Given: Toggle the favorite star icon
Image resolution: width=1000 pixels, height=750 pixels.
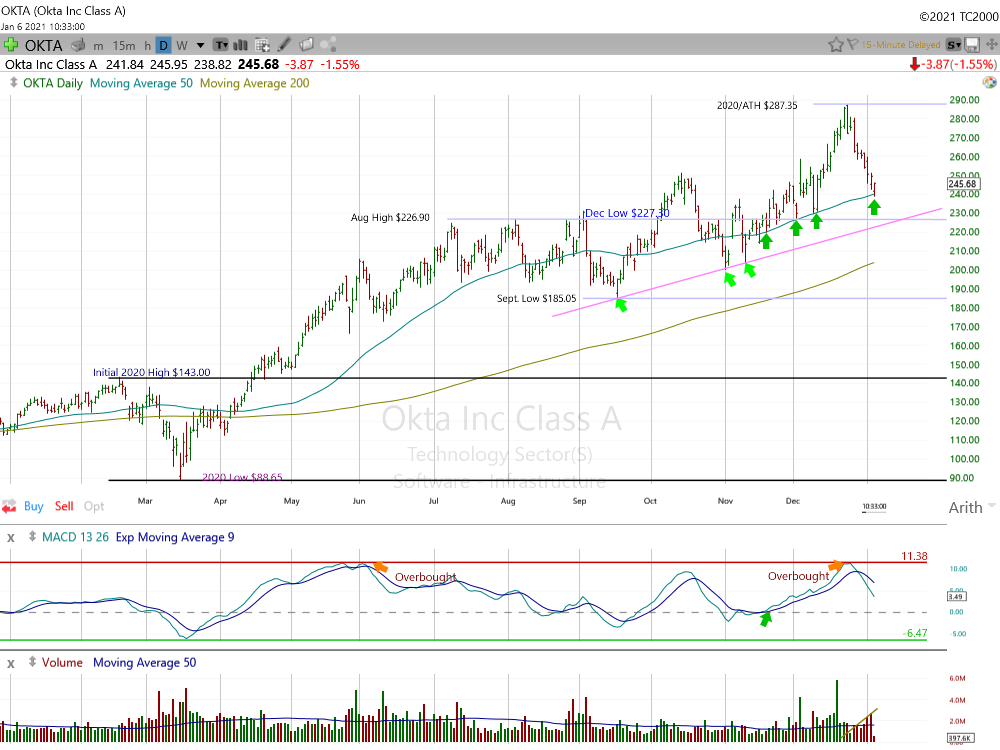Looking at the screenshot, I should [835, 45].
